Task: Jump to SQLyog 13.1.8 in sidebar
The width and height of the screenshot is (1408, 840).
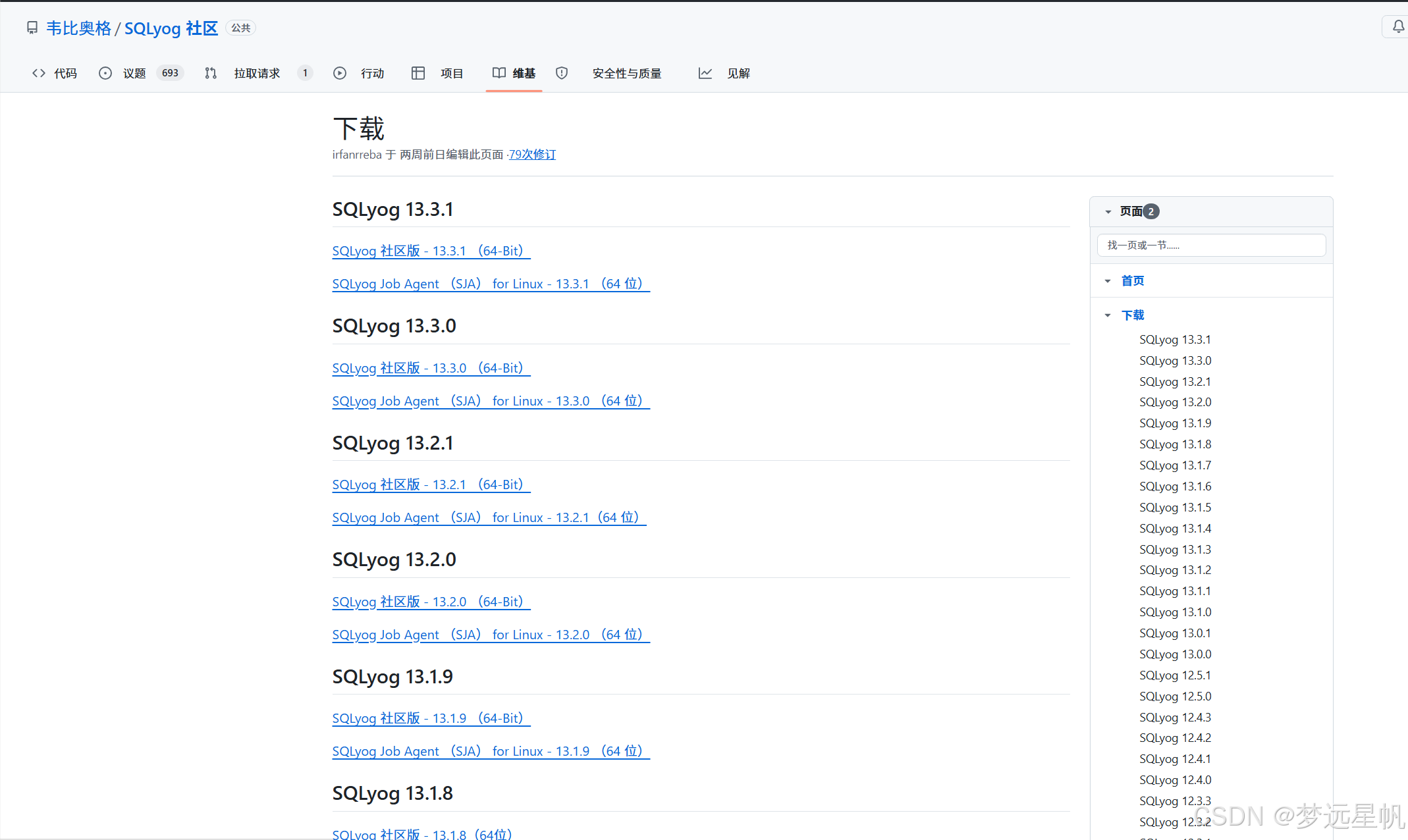Action: point(1175,444)
